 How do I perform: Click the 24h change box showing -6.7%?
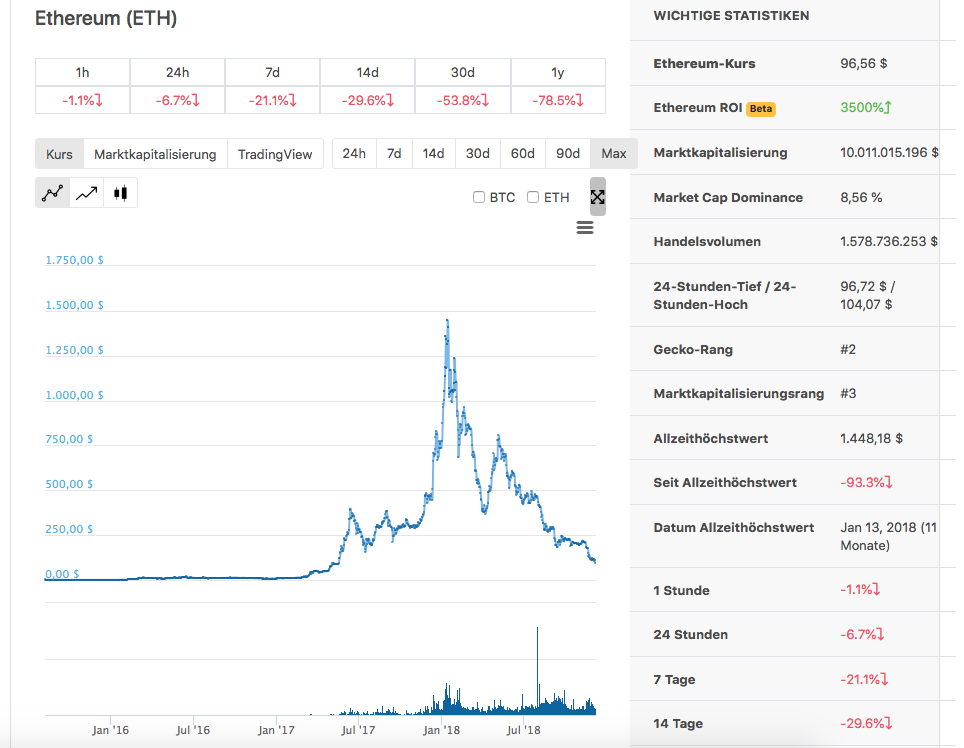pos(176,100)
